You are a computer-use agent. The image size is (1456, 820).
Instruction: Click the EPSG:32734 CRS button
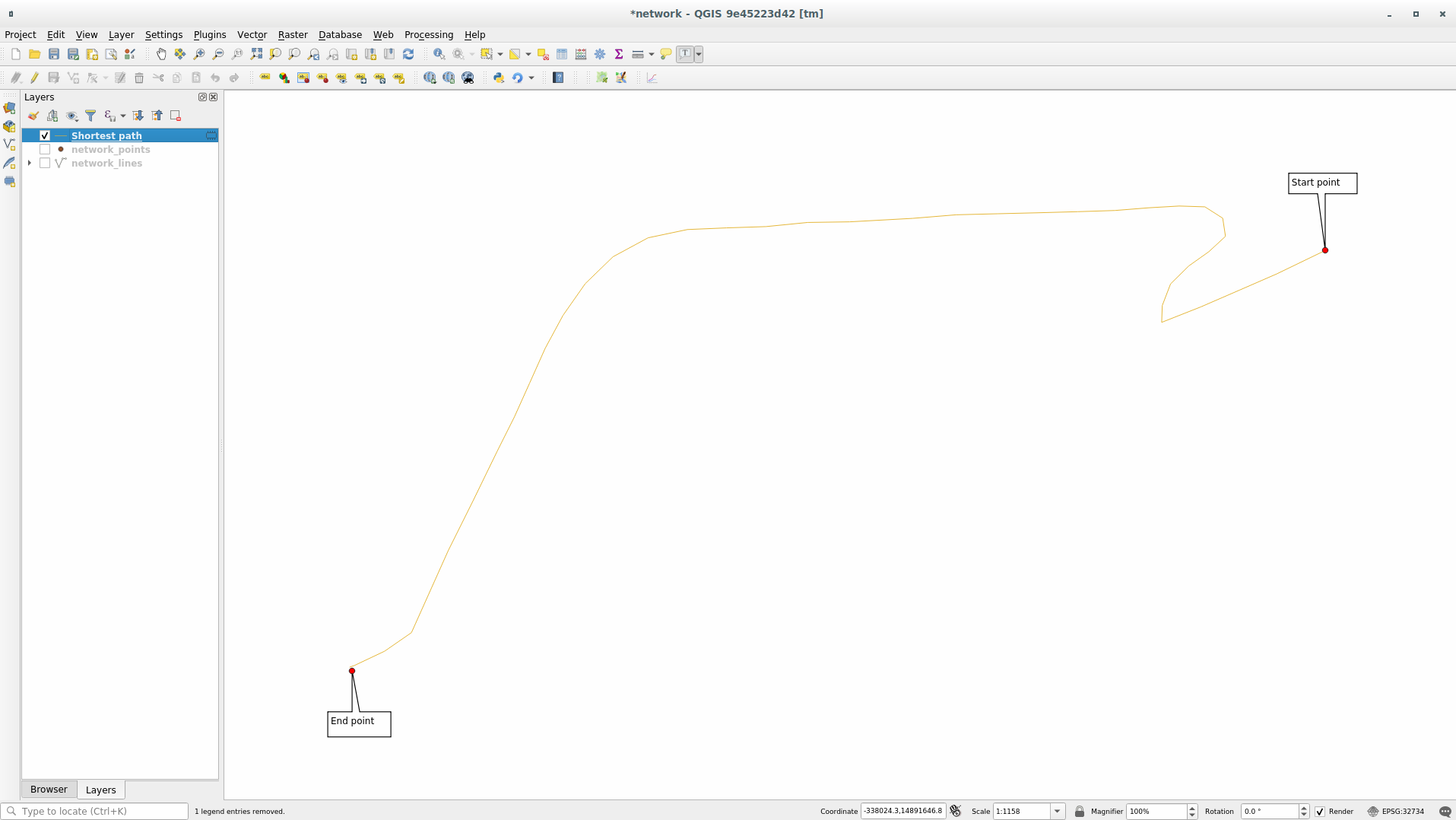tap(1395, 812)
